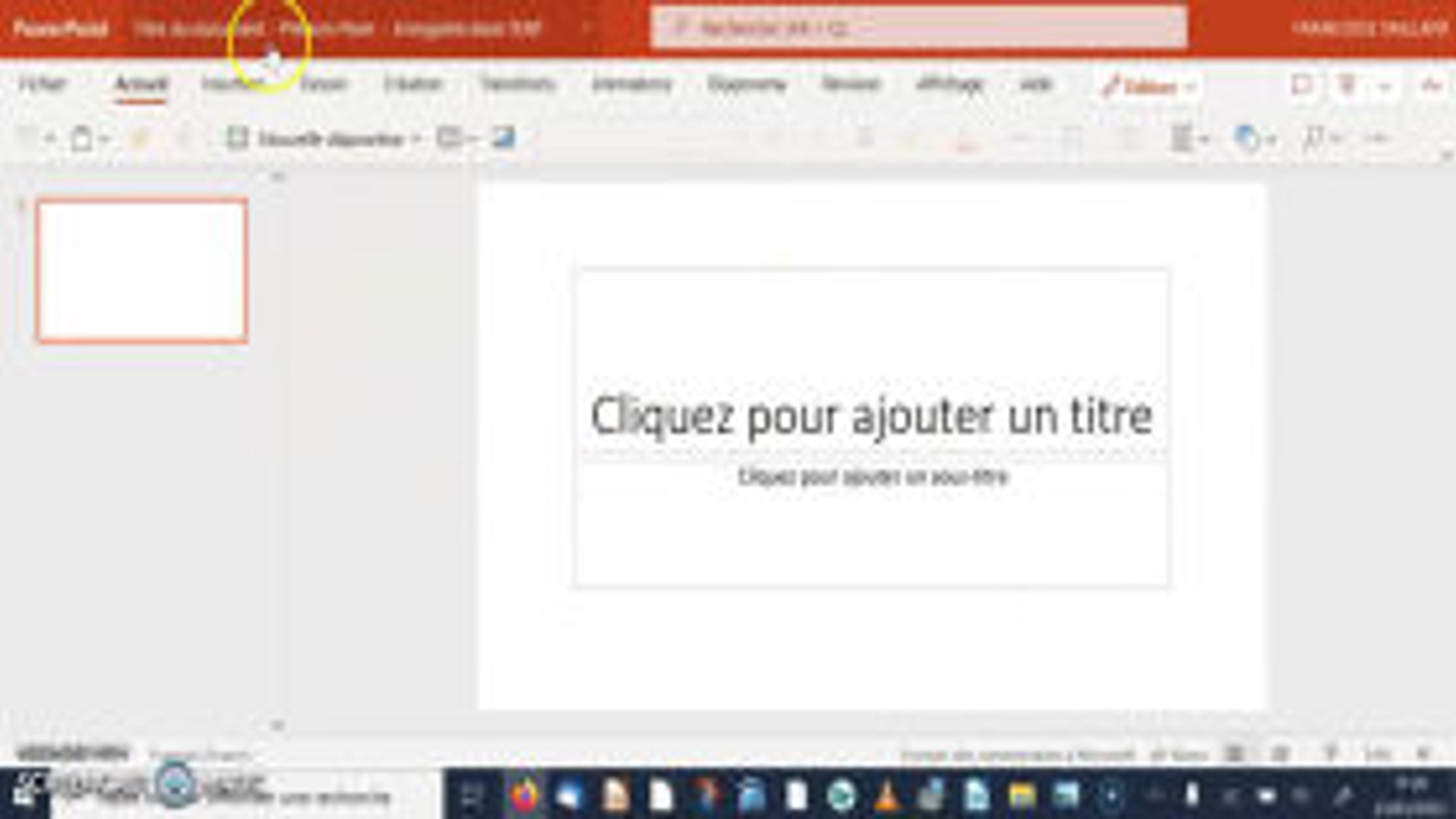Click the PowerPoint app name in header

pyautogui.click(x=61, y=29)
